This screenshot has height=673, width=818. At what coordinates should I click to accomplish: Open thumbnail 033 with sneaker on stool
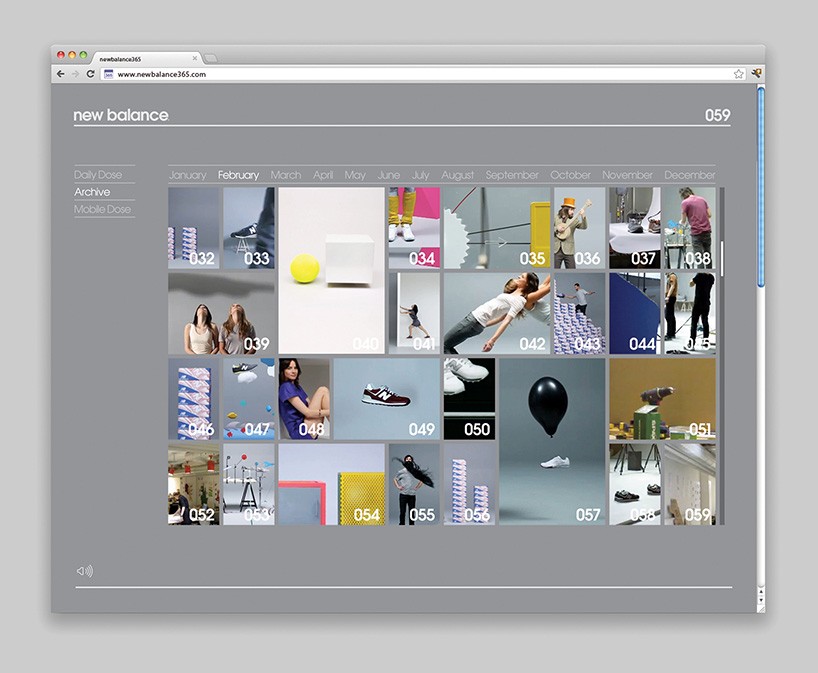click(x=249, y=228)
